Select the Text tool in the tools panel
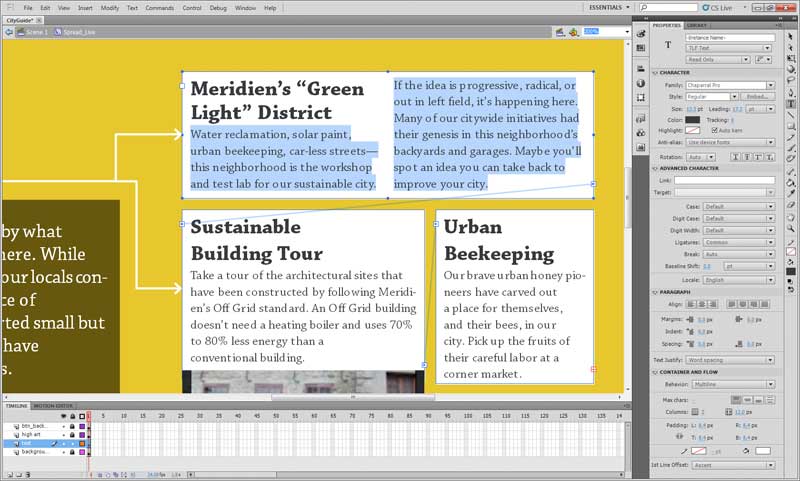Screen dimensions: 800x481 point(791,104)
